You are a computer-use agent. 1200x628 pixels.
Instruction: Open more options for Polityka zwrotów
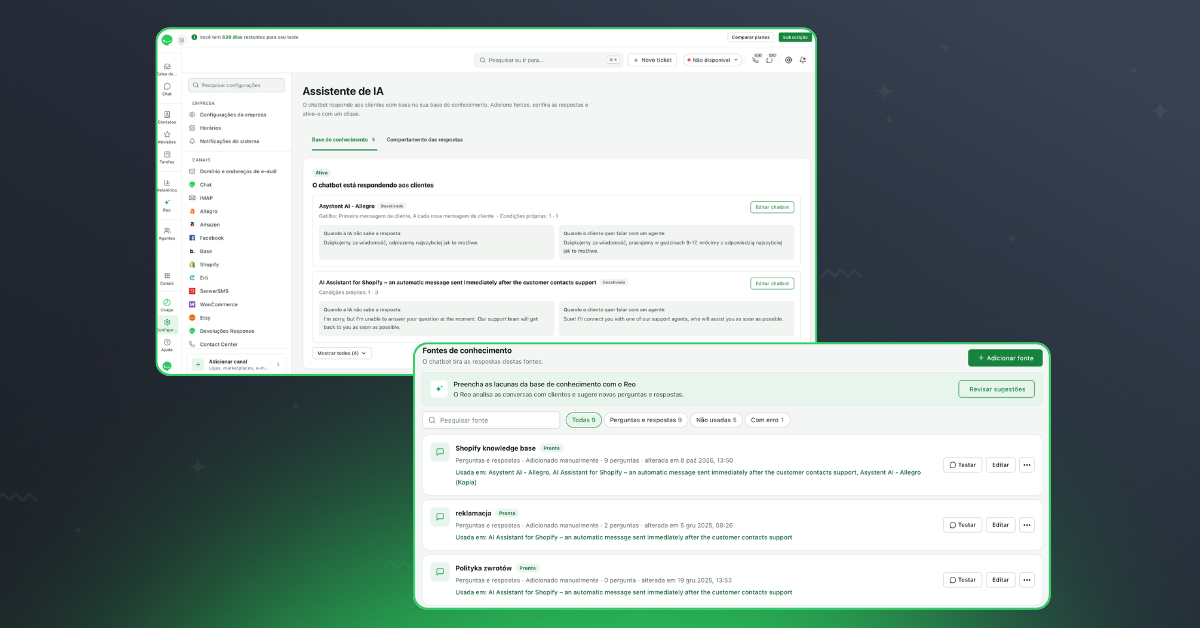coord(1026,580)
